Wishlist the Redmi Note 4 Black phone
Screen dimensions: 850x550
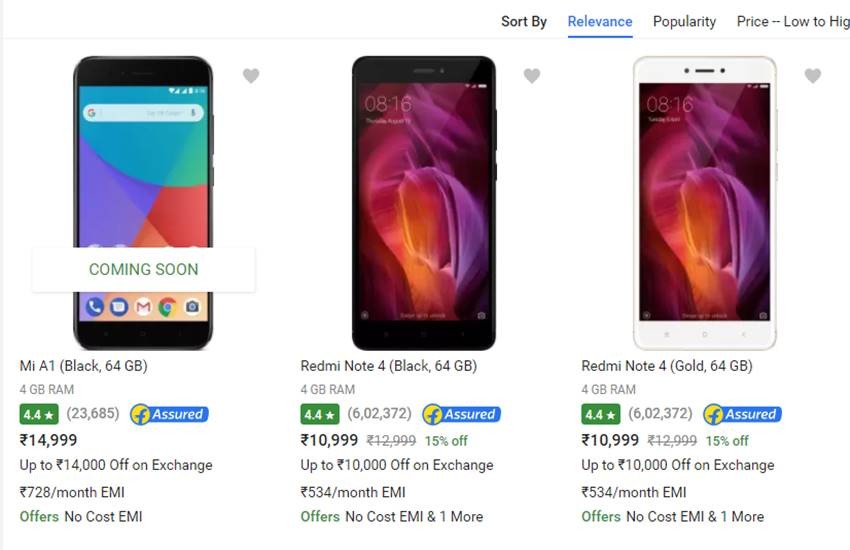tap(532, 76)
